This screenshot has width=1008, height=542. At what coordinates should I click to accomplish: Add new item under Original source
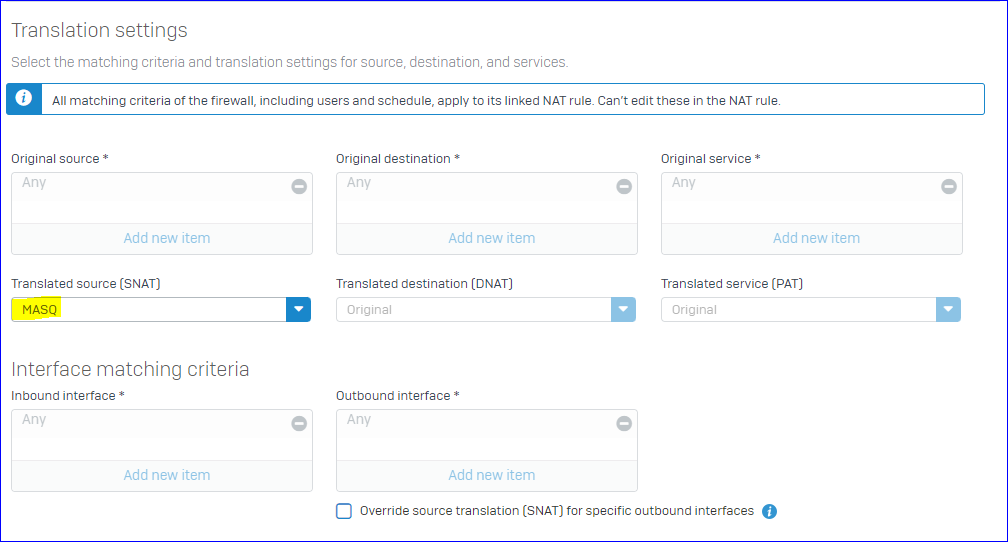pyautogui.click(x=166, y=238)
